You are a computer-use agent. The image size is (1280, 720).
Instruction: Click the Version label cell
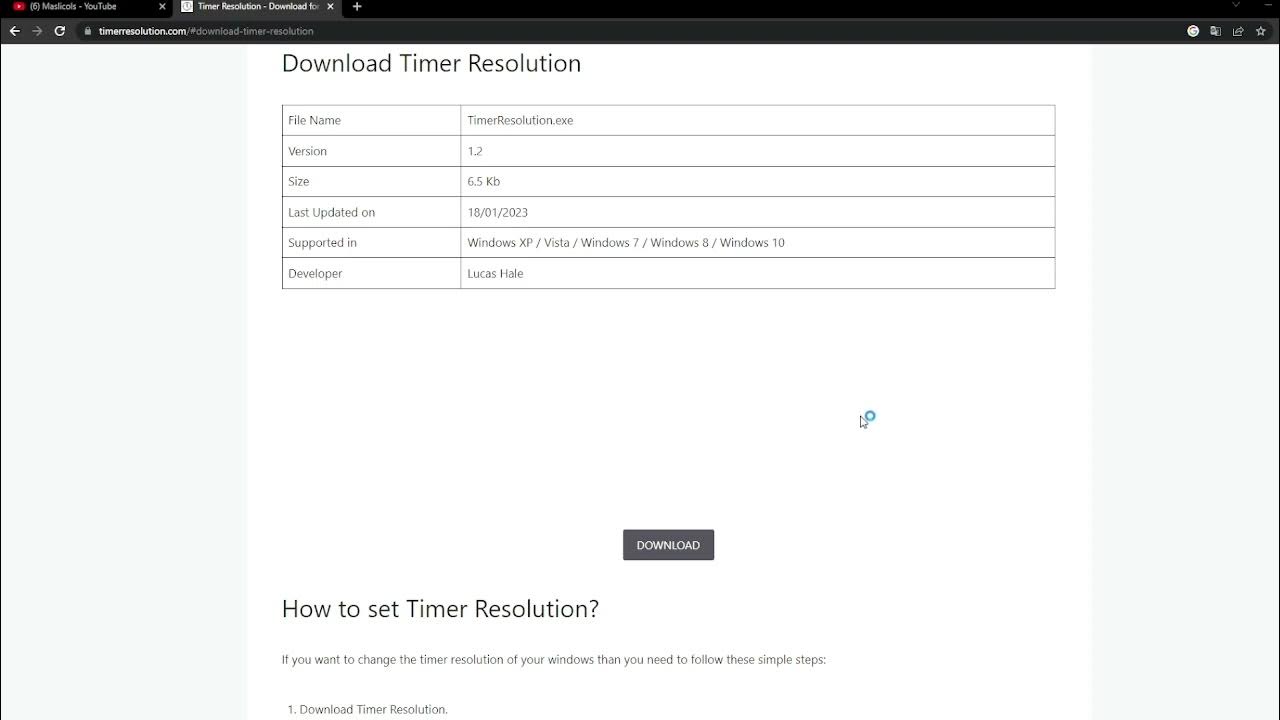point(371,151)
